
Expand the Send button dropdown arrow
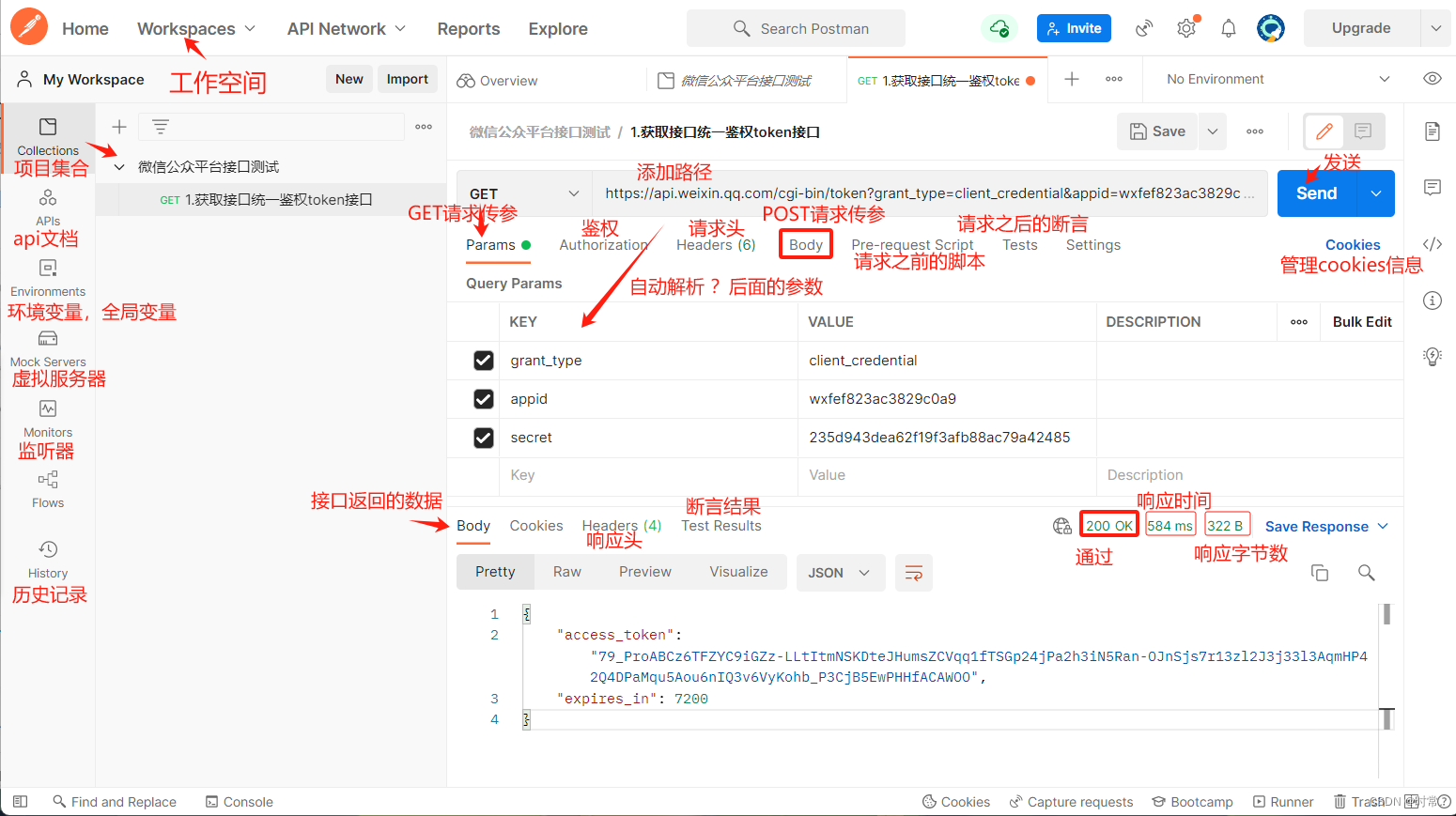1376,193
